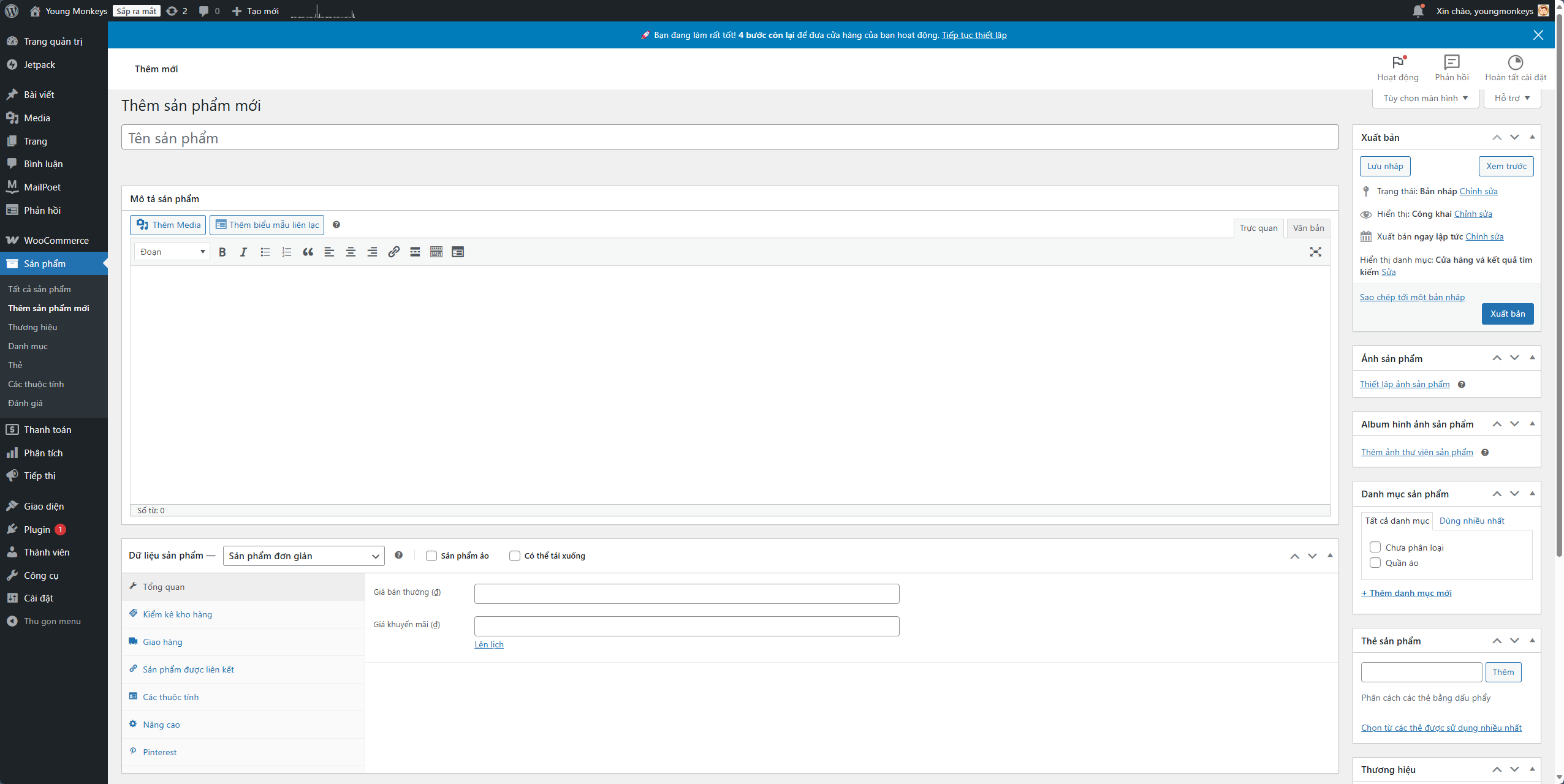Screen dimensions: 1564x784
Task: Click the Xuất bản publish button
Action: [x=1507, y=314]
